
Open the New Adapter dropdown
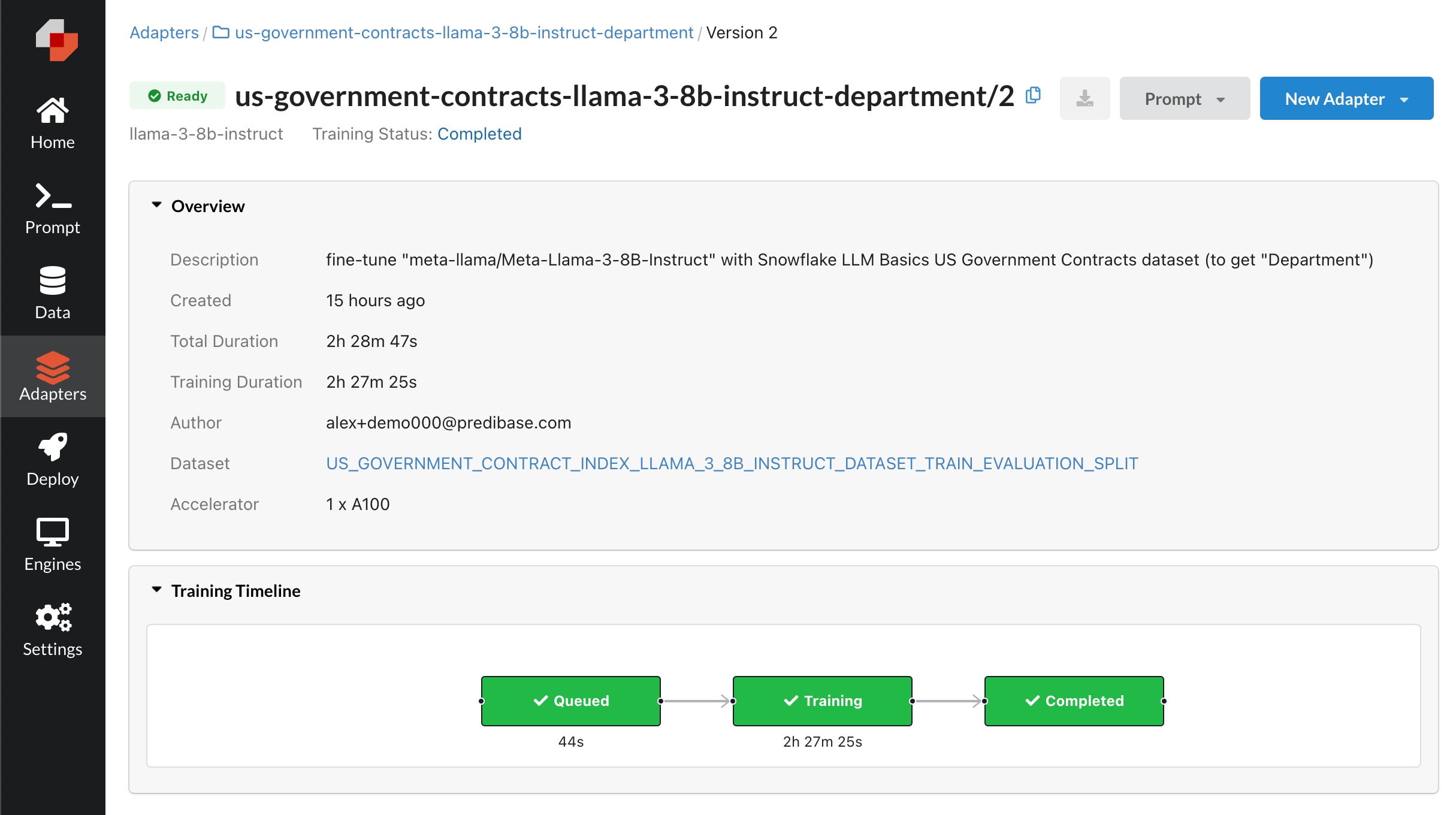(x=1346, y=98)
